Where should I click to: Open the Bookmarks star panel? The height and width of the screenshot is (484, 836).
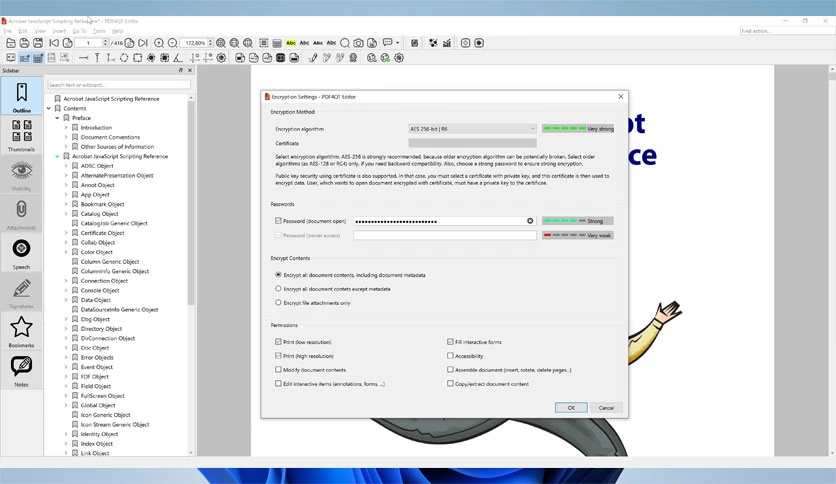[x=21, y=330]
